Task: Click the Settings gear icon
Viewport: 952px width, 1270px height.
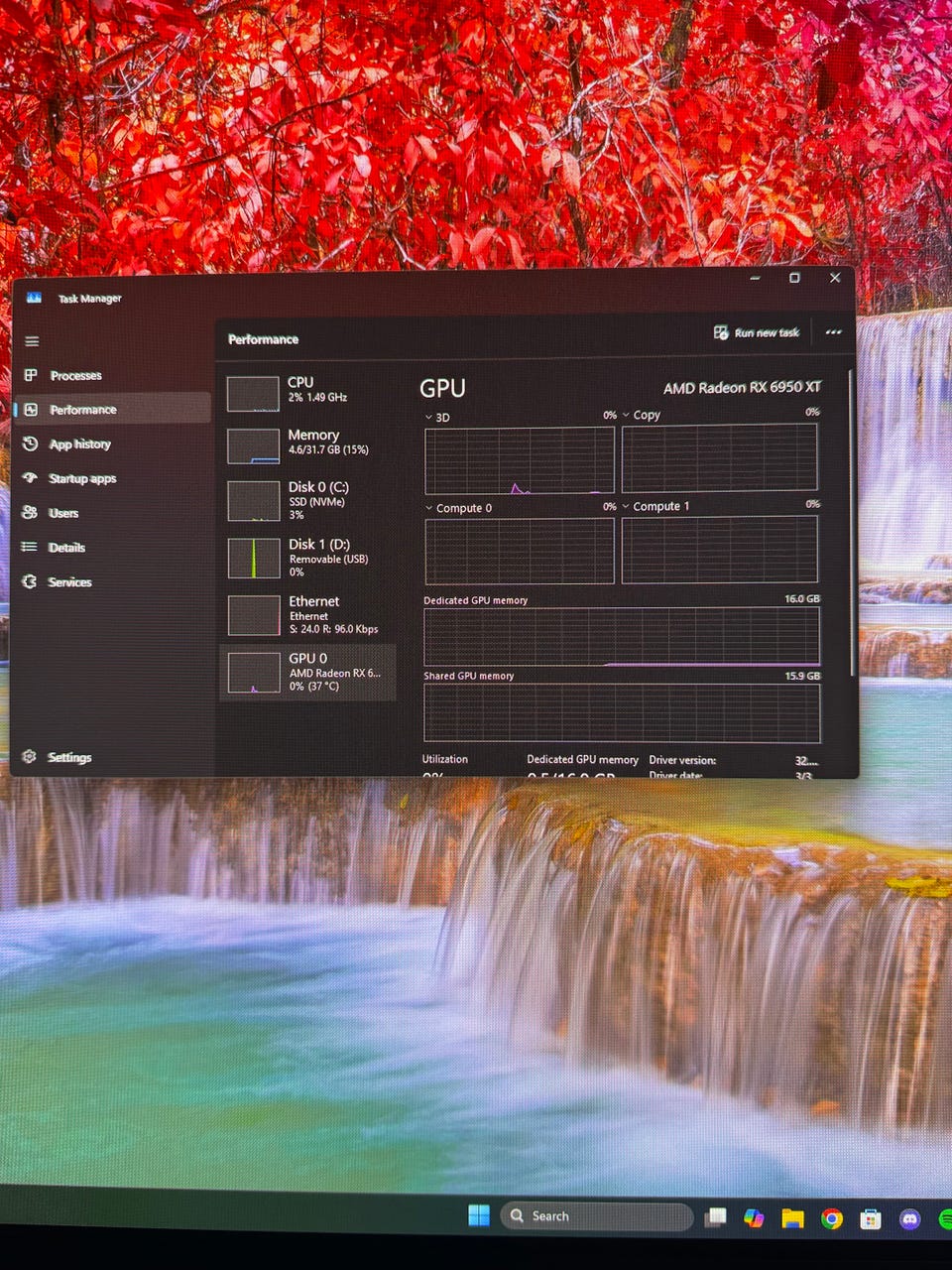Action: pyautogui.click(x=29, y=757)
